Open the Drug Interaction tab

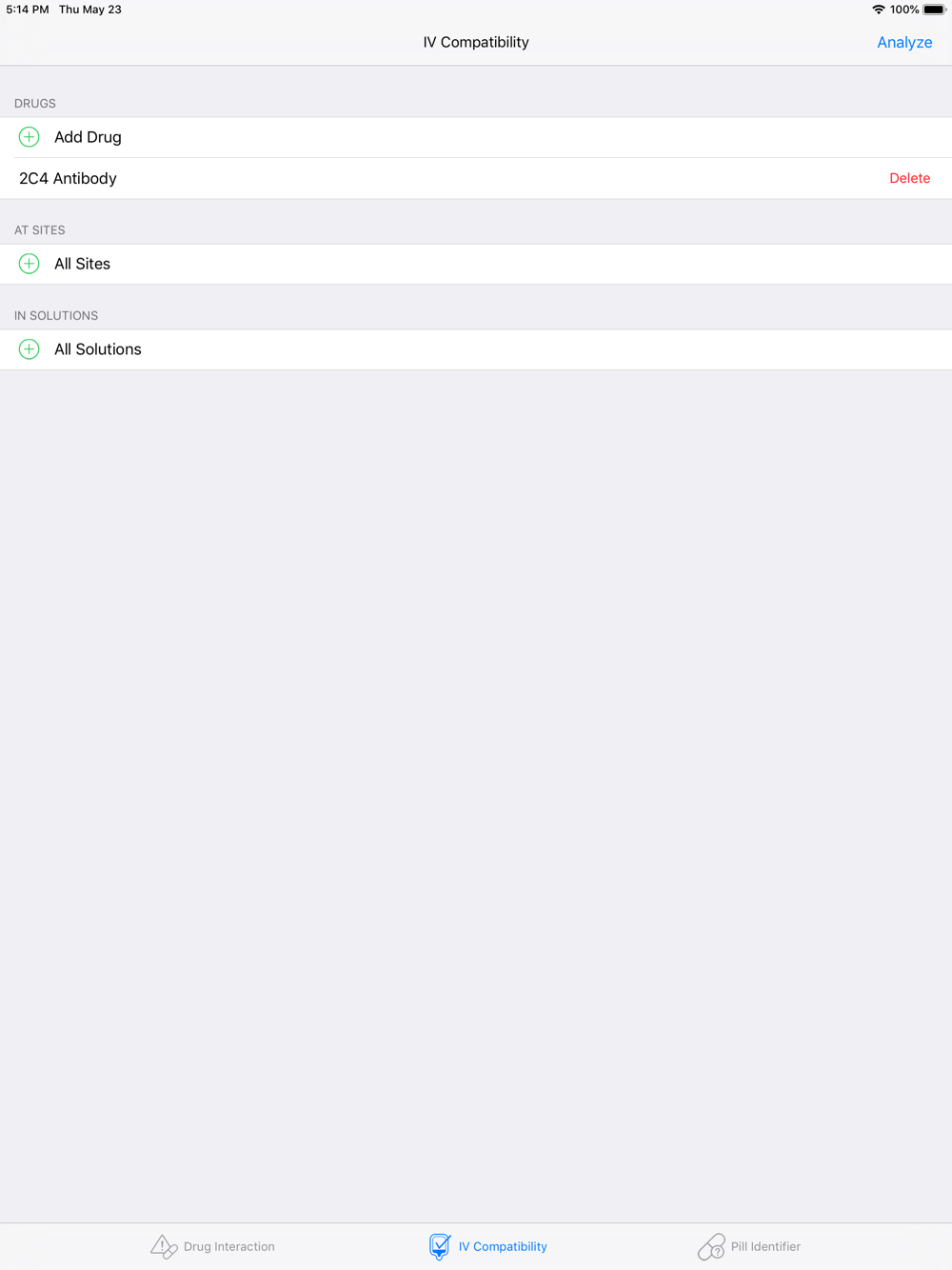coord(212,1246)
